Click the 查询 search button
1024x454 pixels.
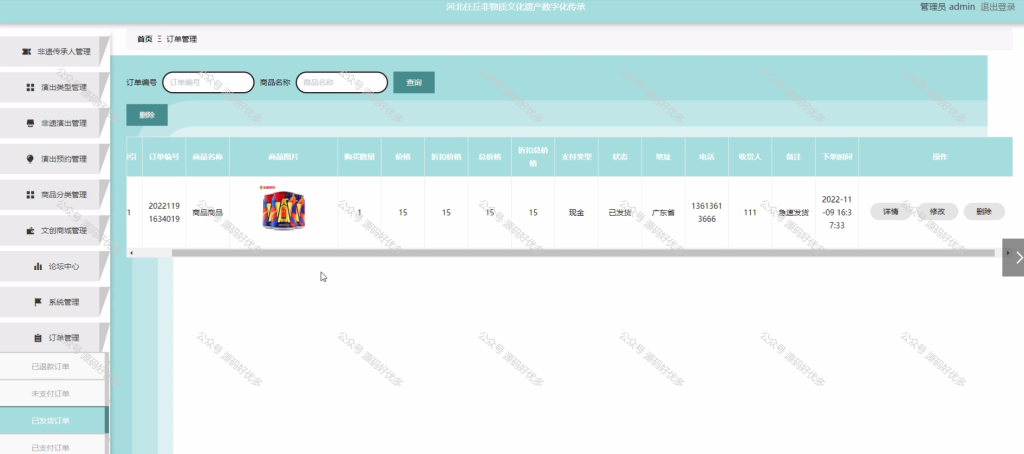(414, 82)
